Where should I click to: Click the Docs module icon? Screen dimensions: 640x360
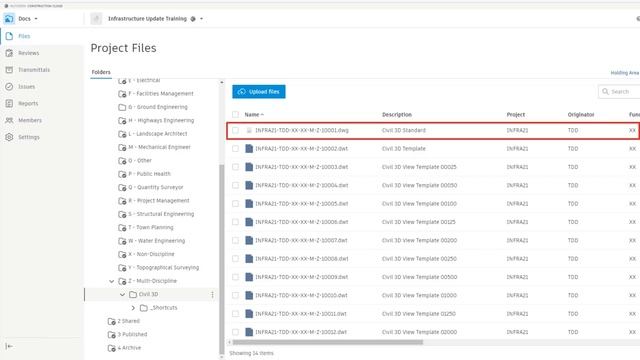point(9,18)
